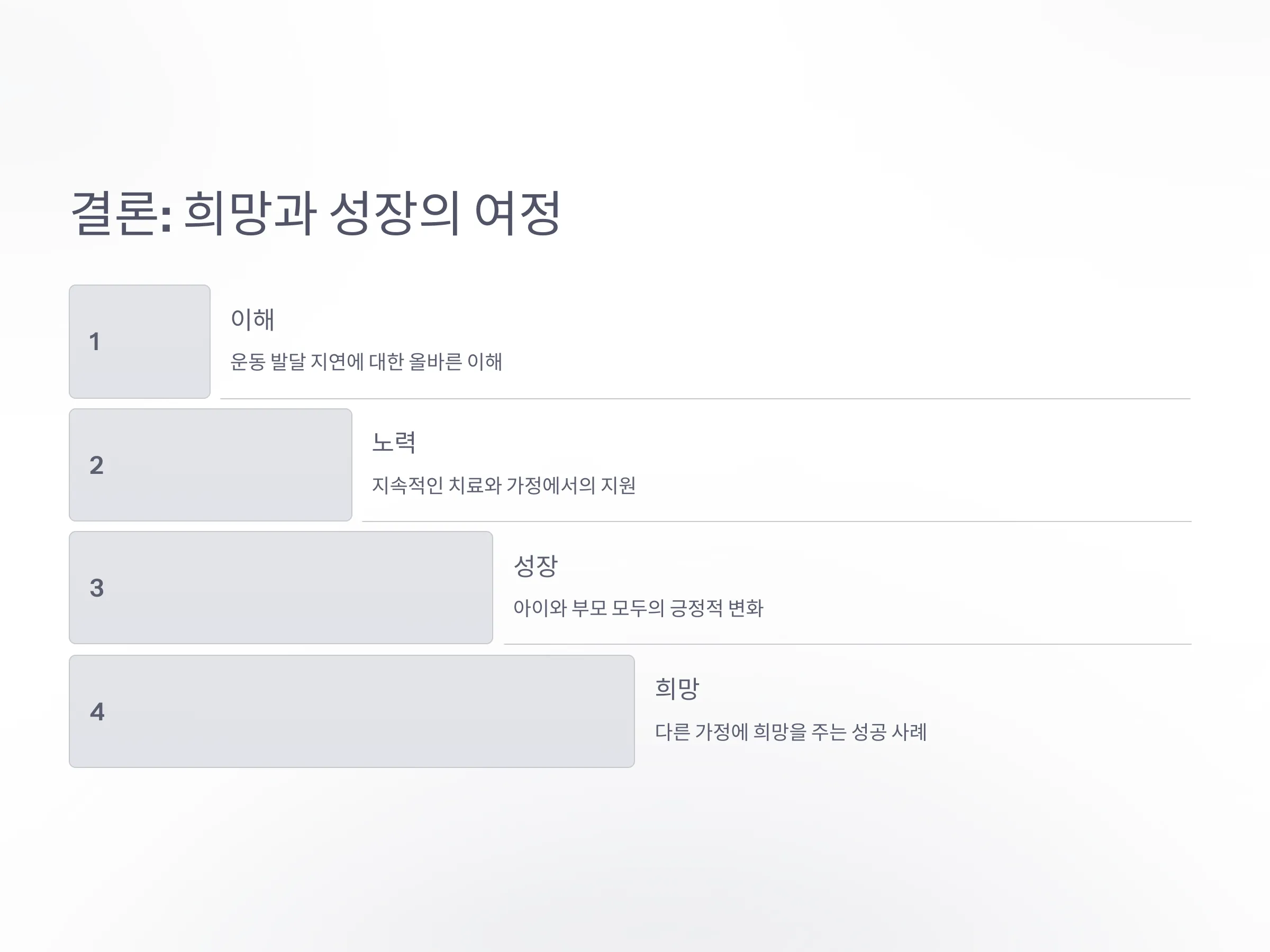This screenshot has height=952, width=1270.
Task: Select text 지속적인 치료와 가정에서의 지원
Action: (x=504, y=486)
